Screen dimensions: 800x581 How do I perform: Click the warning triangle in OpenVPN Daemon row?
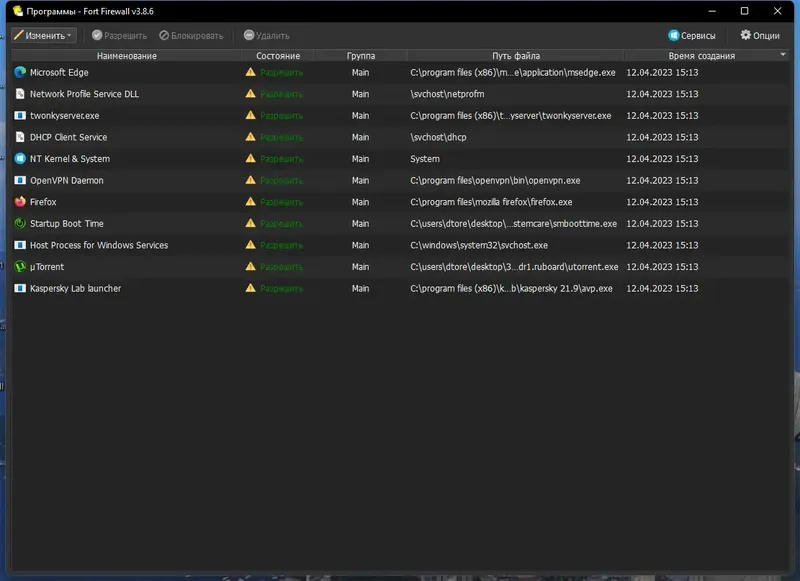(x=250, y=180)
